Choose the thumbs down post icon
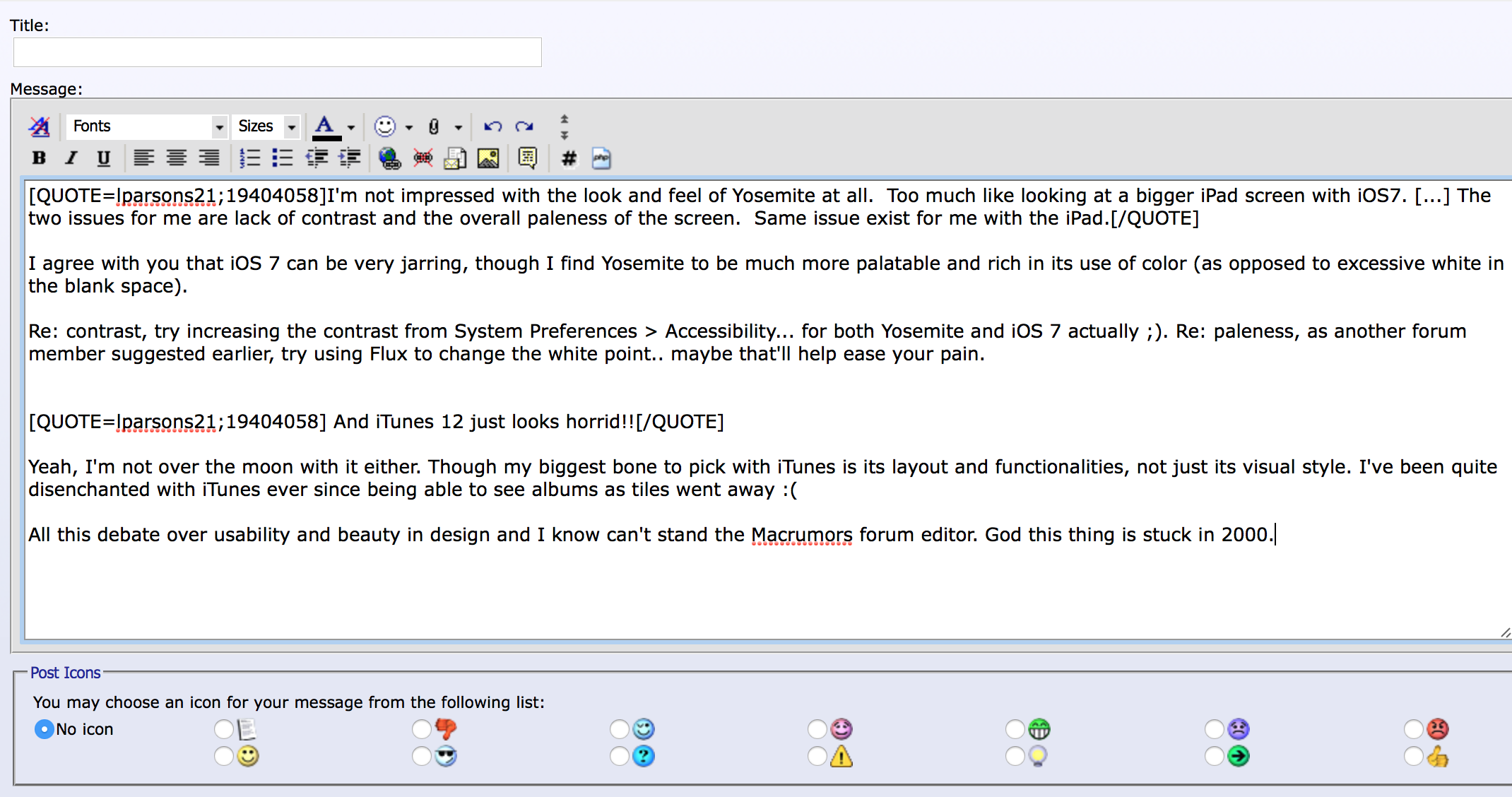This screenshot has height=797, width=1512. pos(446,728)
